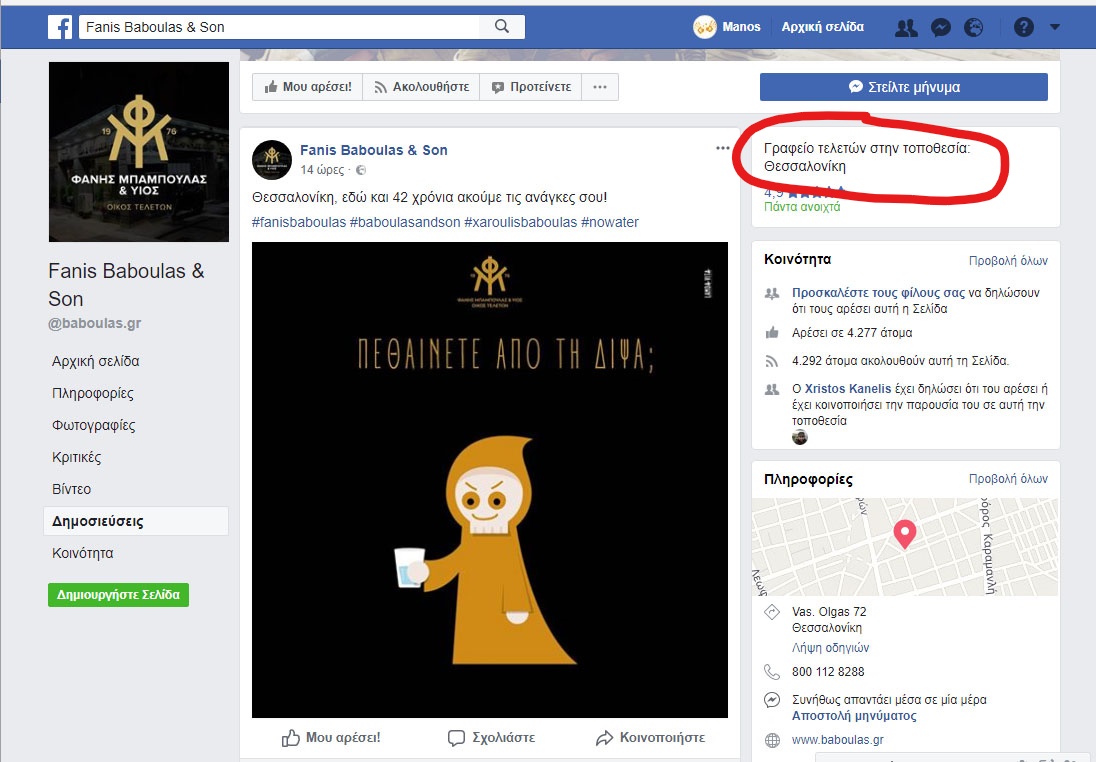
Task: Click the public audience globe icon on post
Action: click(x=361, y=170)
